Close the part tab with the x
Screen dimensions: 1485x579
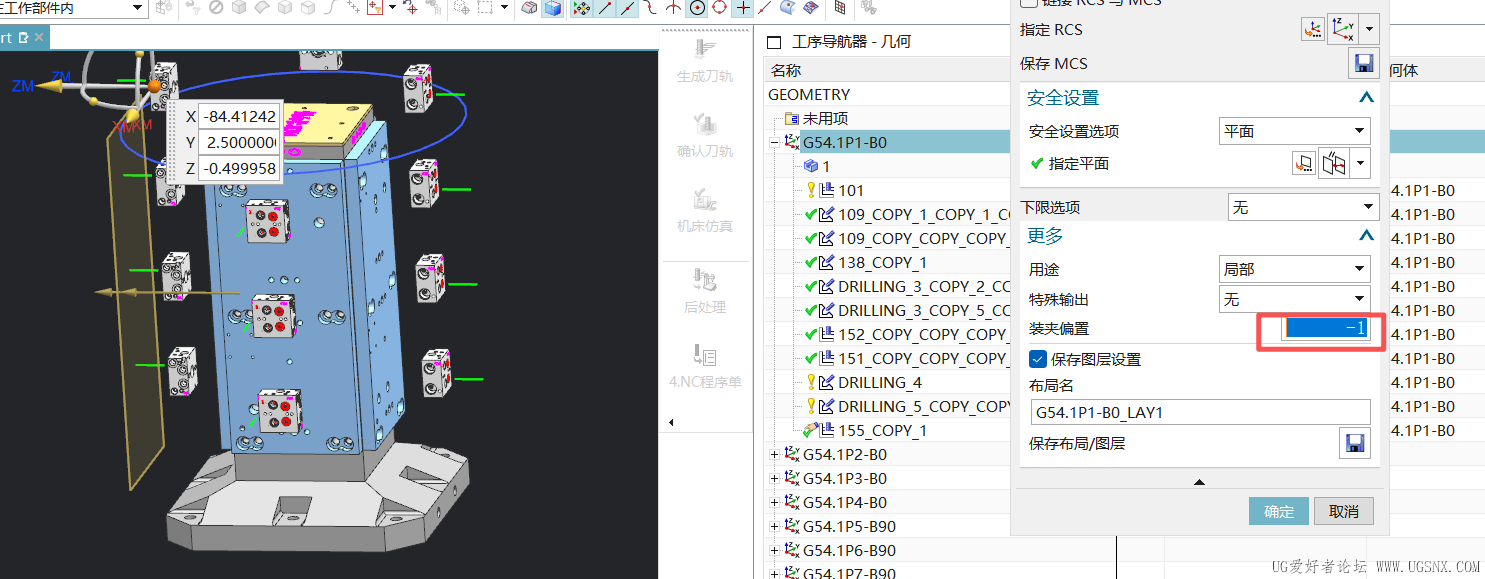pyautogui.click(x=39, y=37)
